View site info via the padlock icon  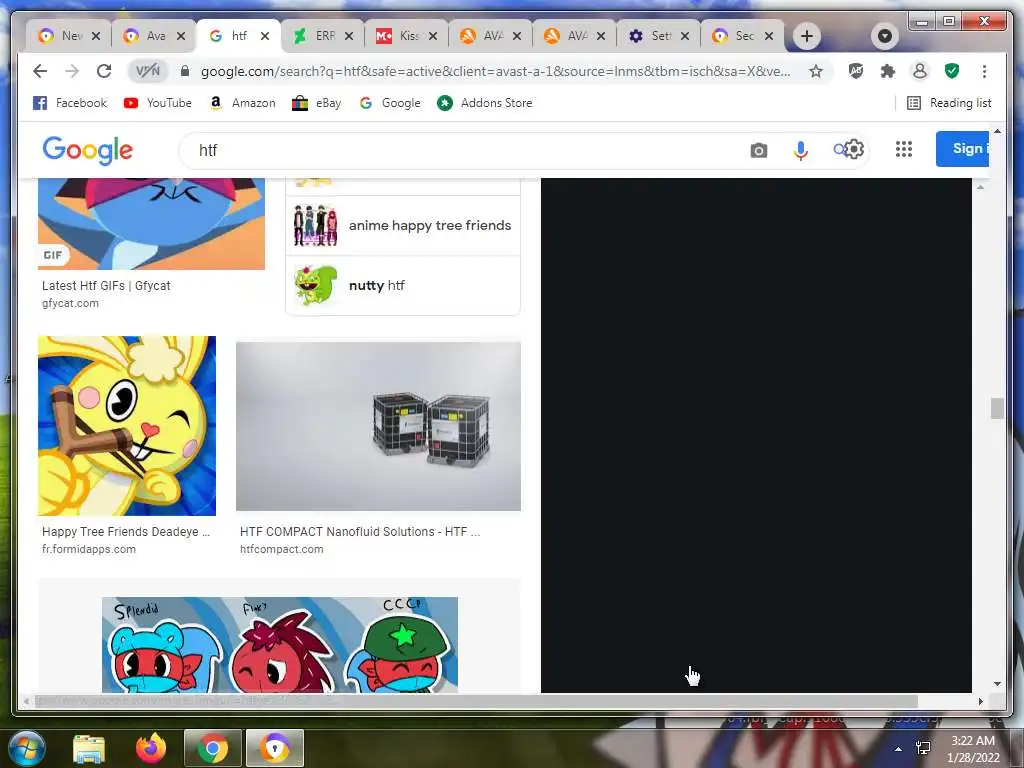pyautogui.click(x=185, y=71)
